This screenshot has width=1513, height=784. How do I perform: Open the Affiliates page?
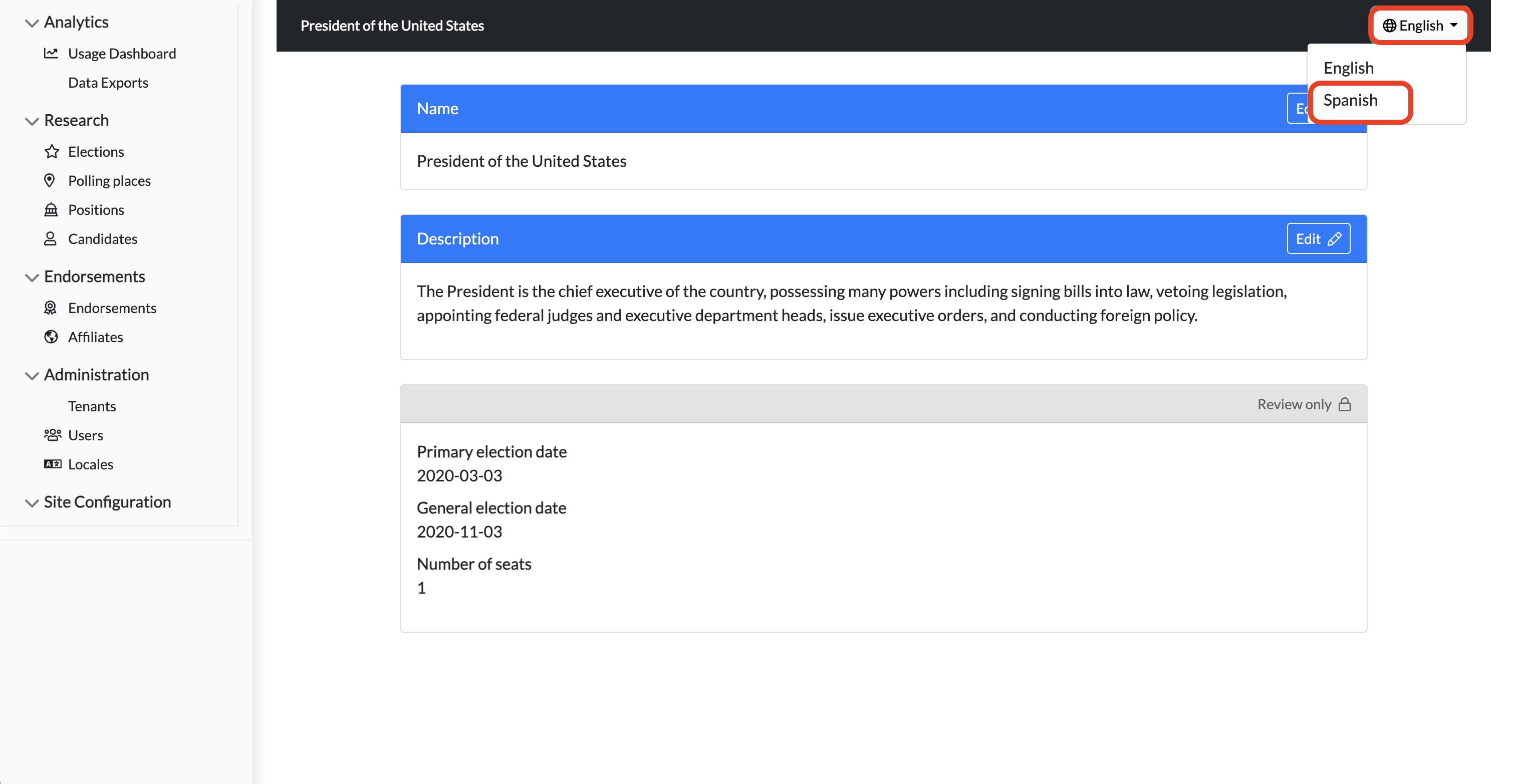(x=95, y=337)
